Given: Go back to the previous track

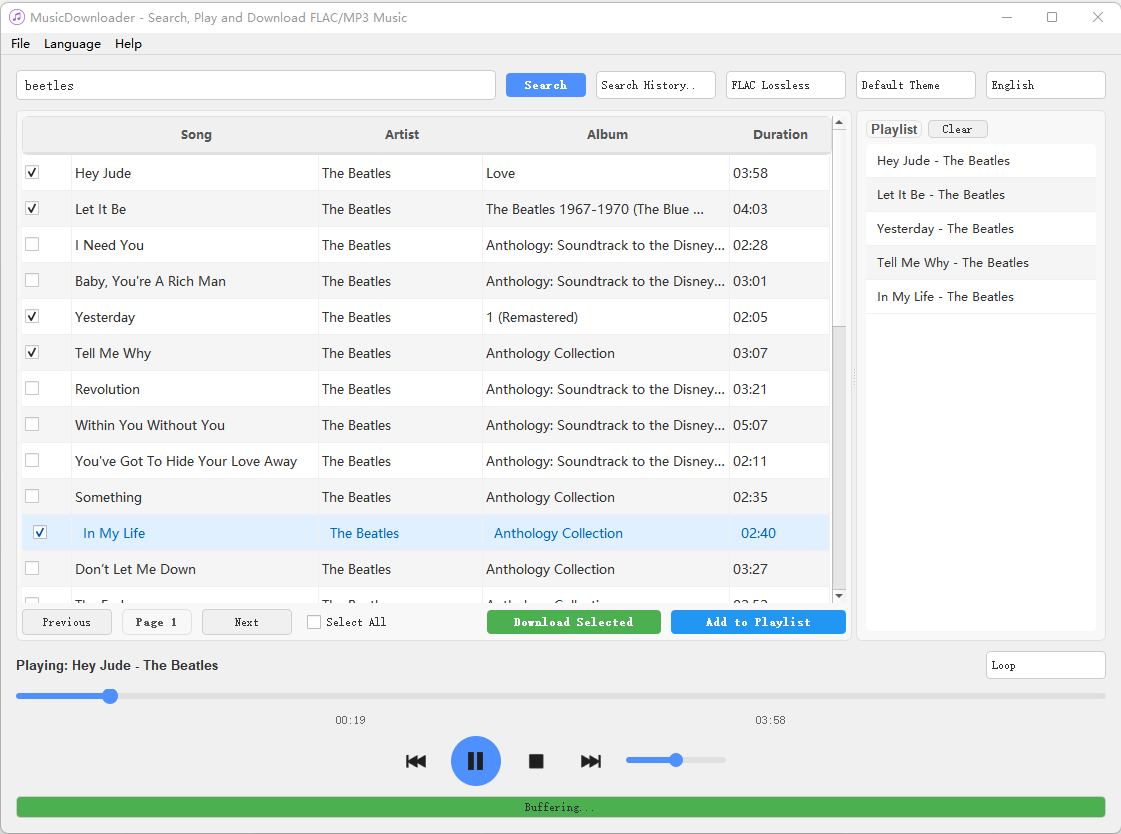Looking at the screenshot, I should (x=416, y=761).
